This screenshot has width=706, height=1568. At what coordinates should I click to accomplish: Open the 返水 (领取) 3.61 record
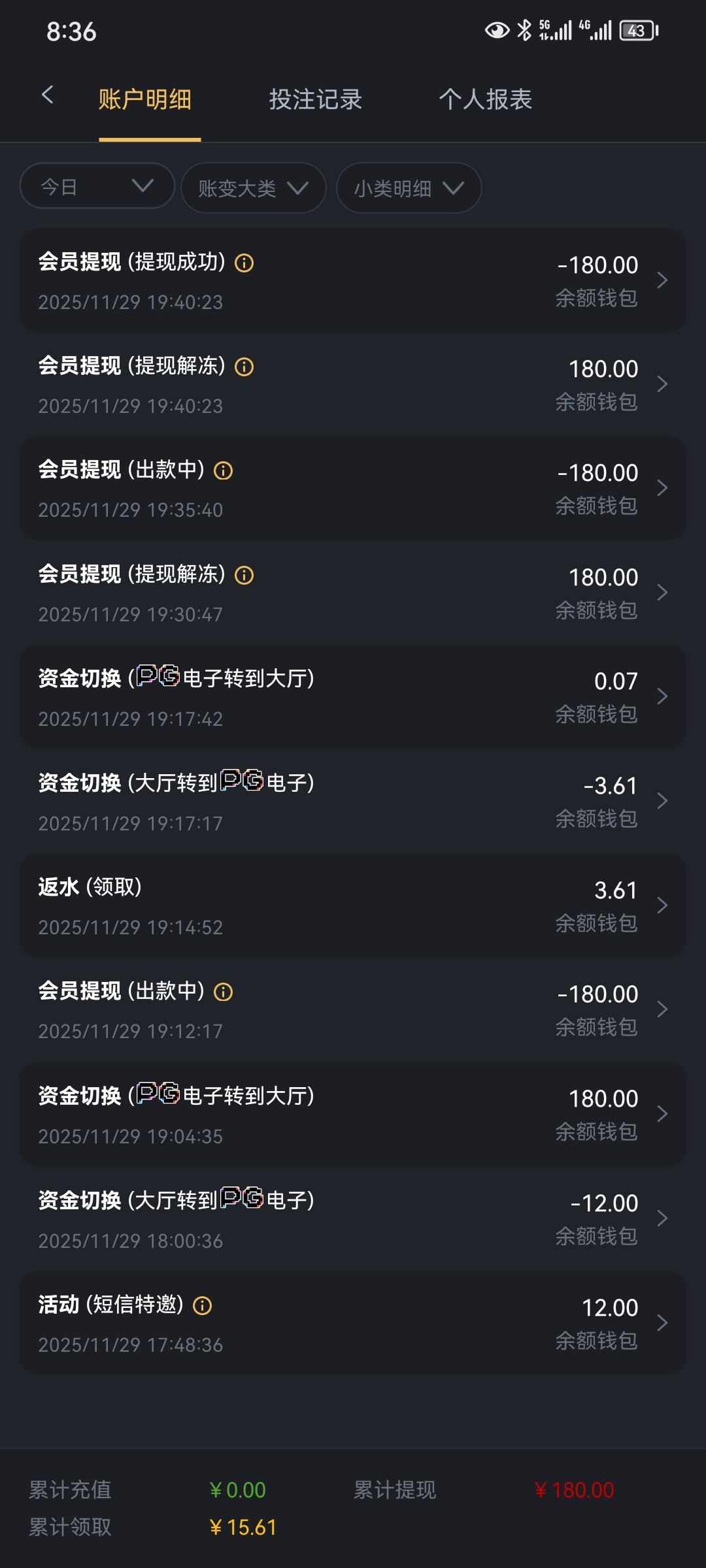click(x=353, y=906)
